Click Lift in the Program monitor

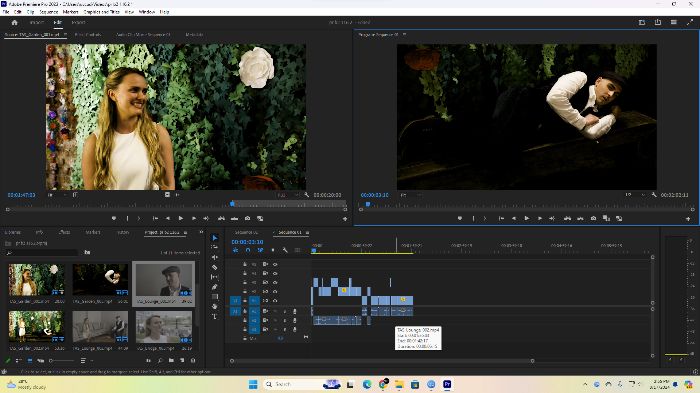coord(567,218)
